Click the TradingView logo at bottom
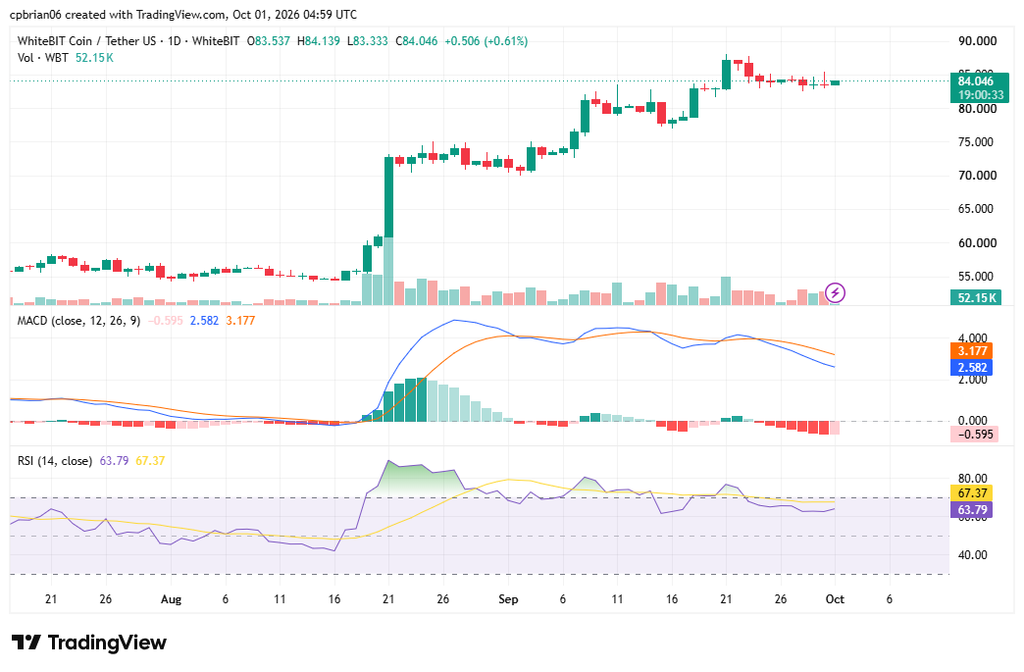 tap(89, 643)
